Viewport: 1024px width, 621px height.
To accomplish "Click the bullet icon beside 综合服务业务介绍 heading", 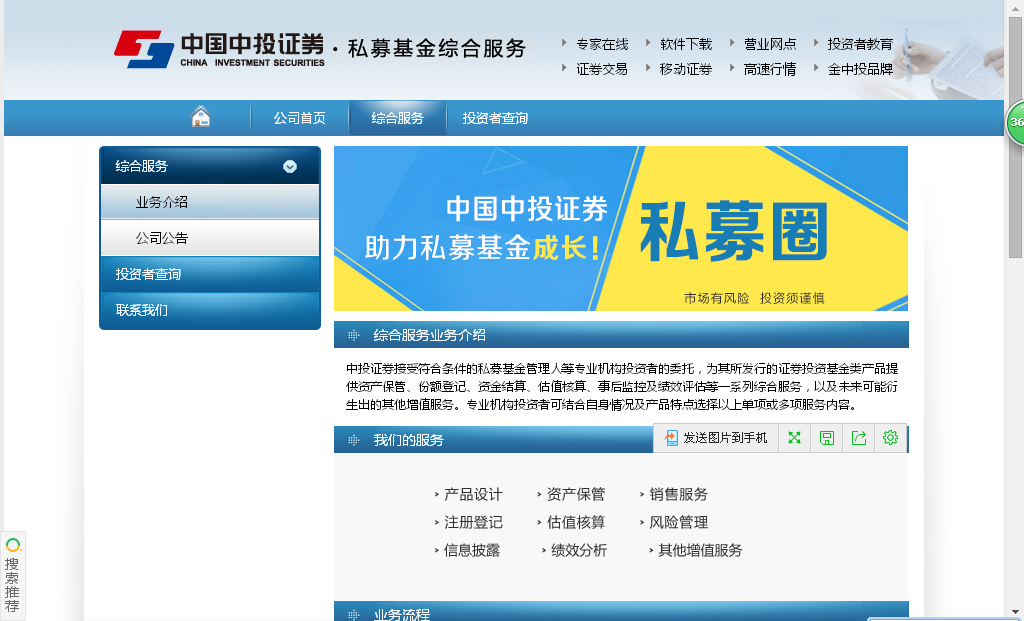I will coord(353,335).
